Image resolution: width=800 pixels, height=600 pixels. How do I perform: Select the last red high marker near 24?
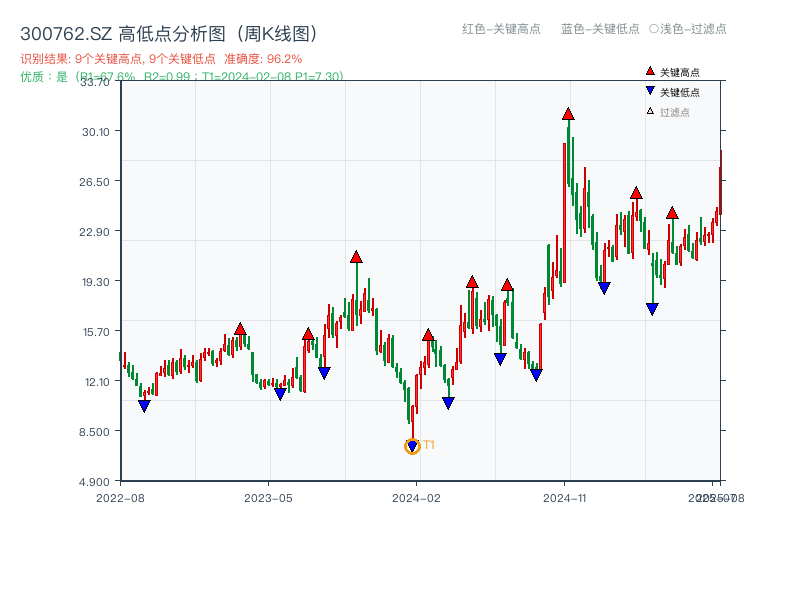672,213
